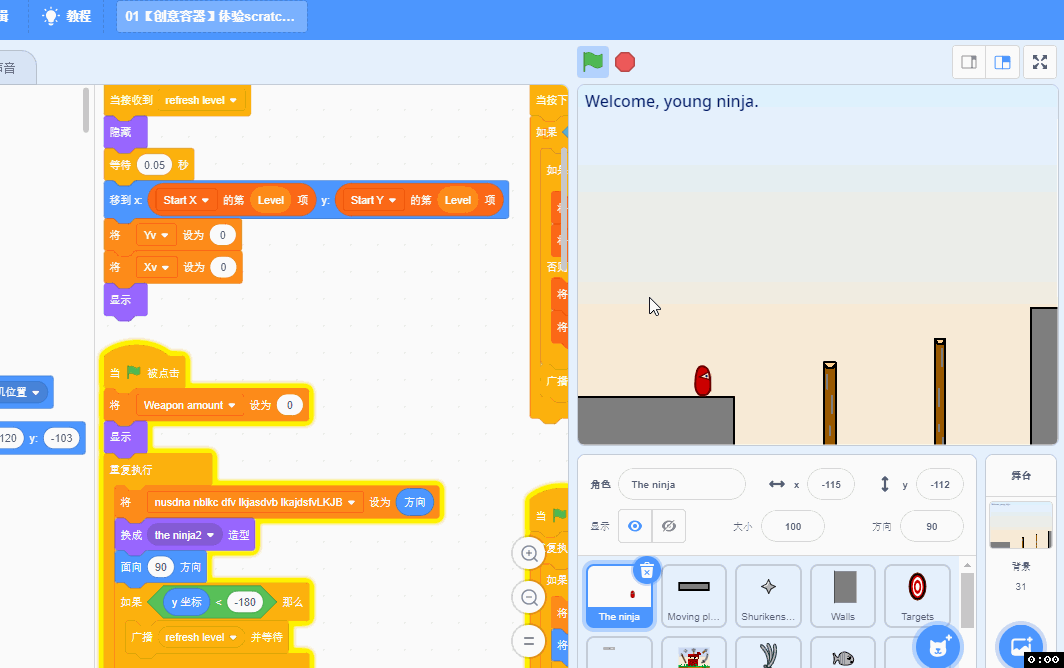The width and height of the screenshot is (1064, 668).
Task: Select the red monster sprite thumbnail
Action: click(x=694, y=653)
